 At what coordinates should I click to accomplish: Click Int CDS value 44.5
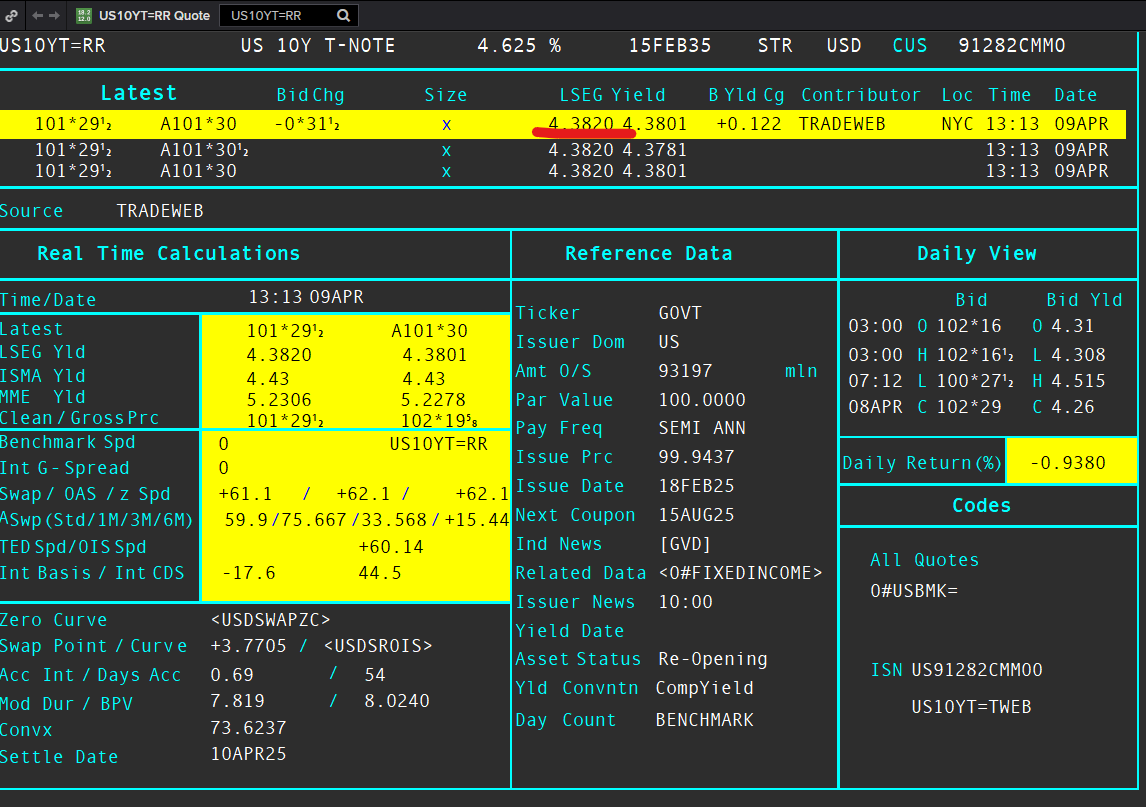pyautogui.click(x=379, y=572)
